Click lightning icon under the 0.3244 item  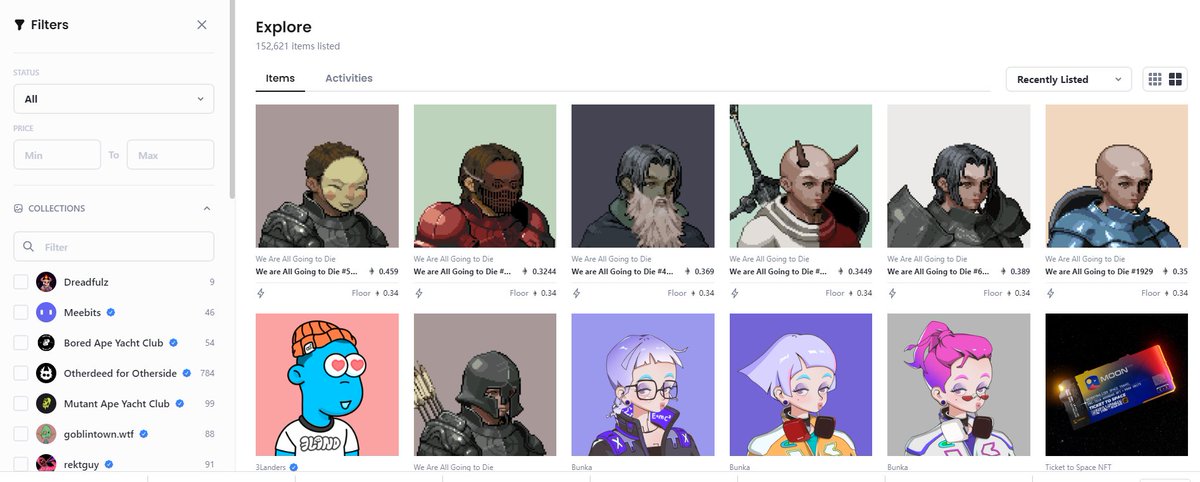tap(420, 293)
